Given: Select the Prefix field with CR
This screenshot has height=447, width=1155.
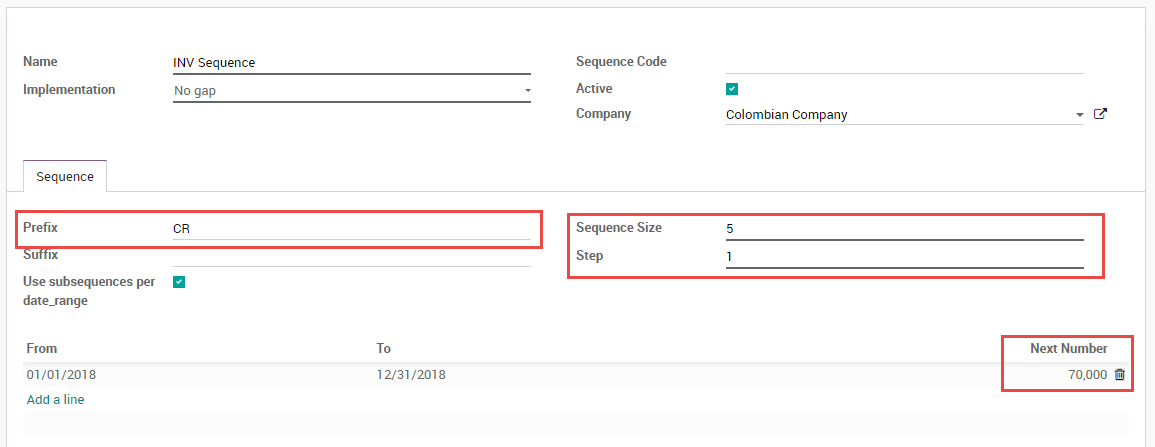Looking at the screenshot, I should (x=351, y=229).
